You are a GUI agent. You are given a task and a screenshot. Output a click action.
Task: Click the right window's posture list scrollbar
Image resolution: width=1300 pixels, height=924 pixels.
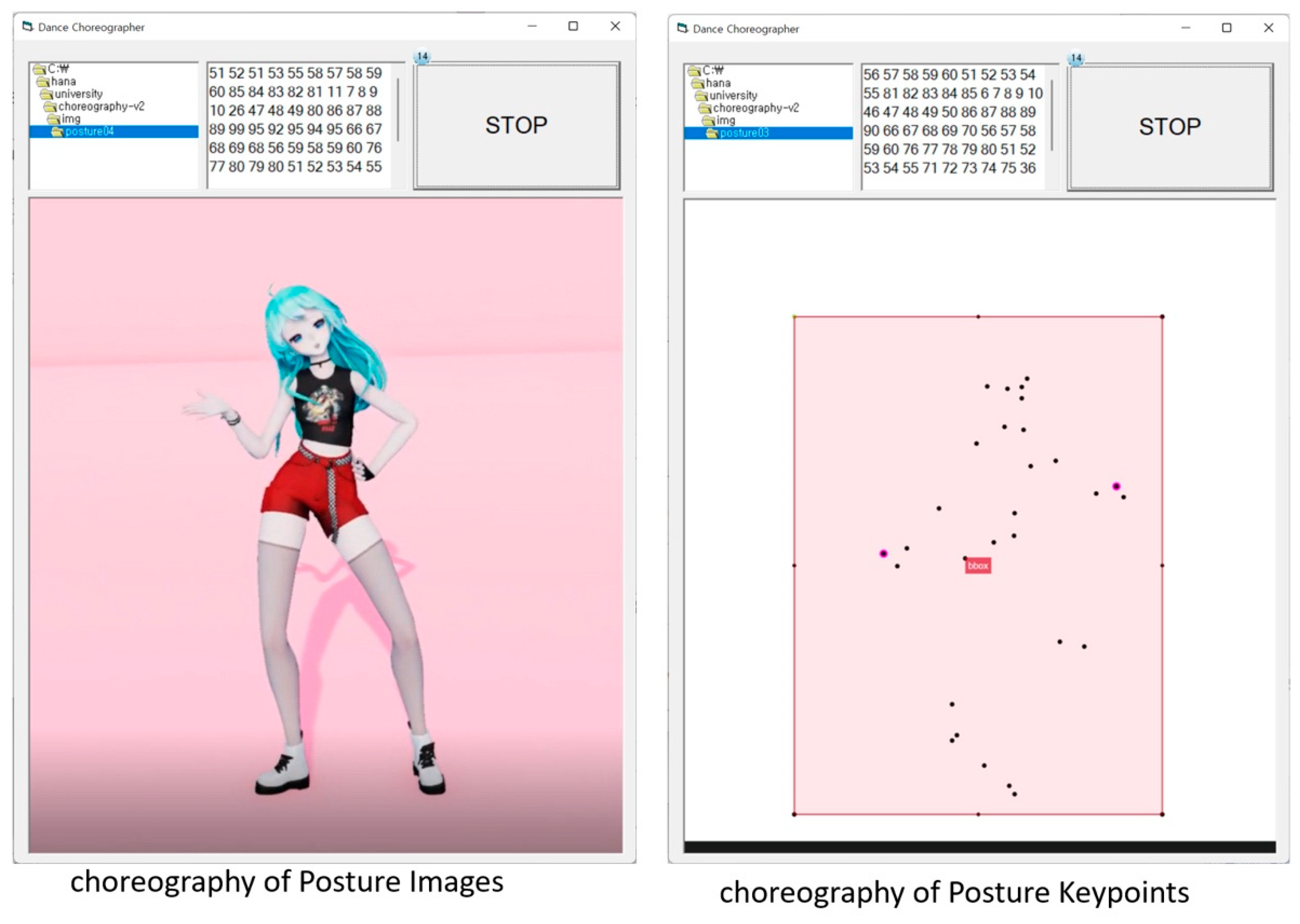(1051, 115)
